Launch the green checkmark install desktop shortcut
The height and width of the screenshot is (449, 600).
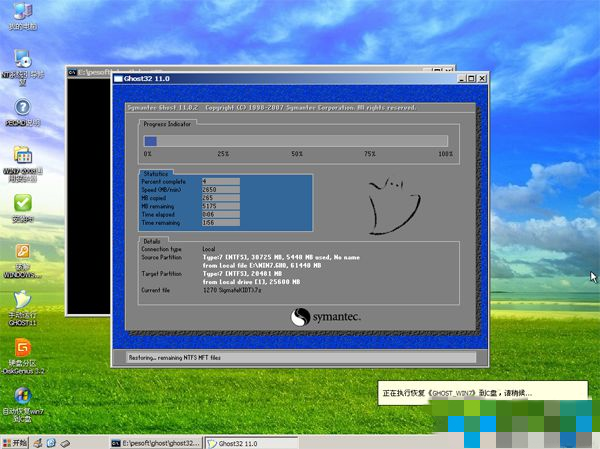(22, 205)
